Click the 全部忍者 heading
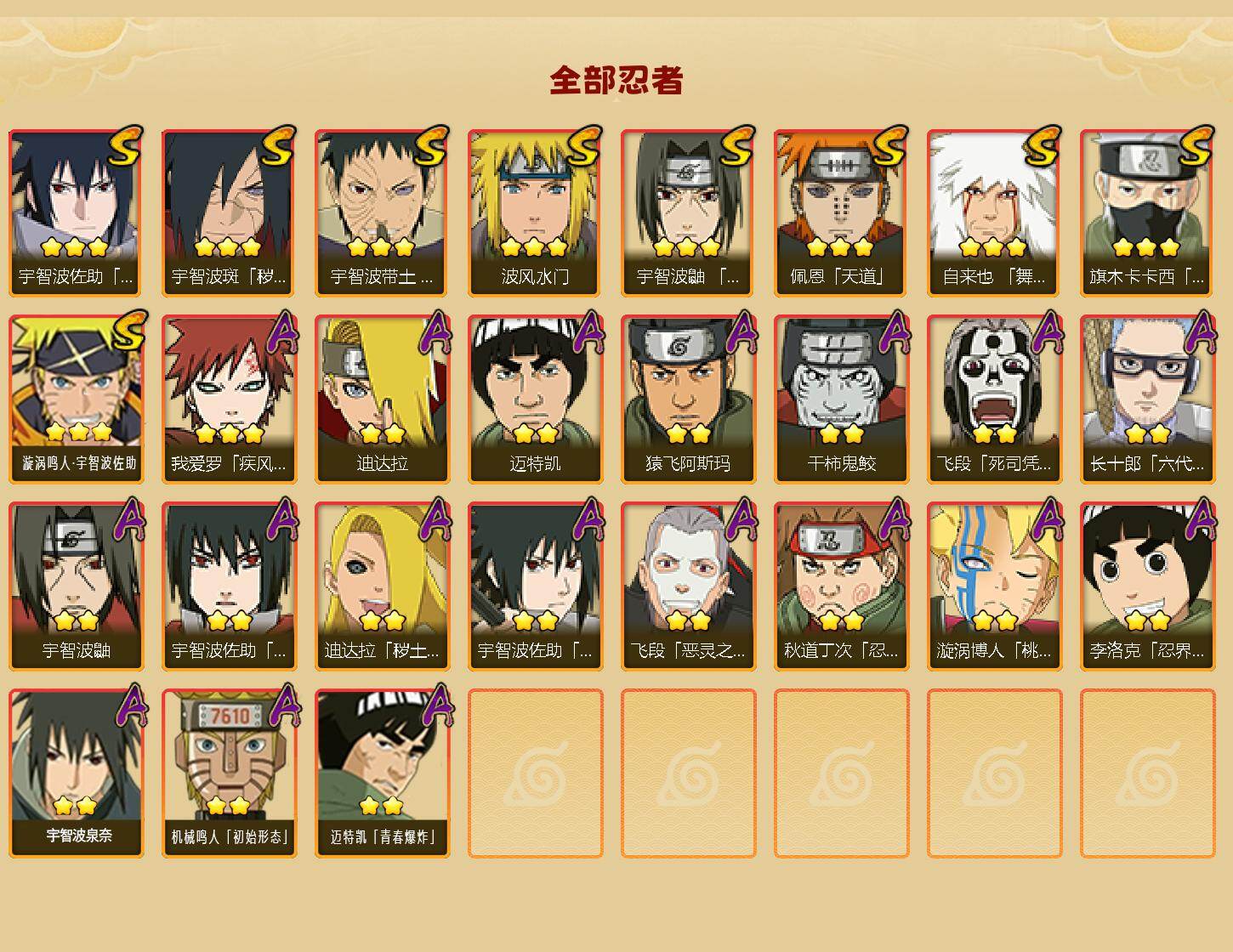The height and width of the screenshot is (952, 1233). 616,81
